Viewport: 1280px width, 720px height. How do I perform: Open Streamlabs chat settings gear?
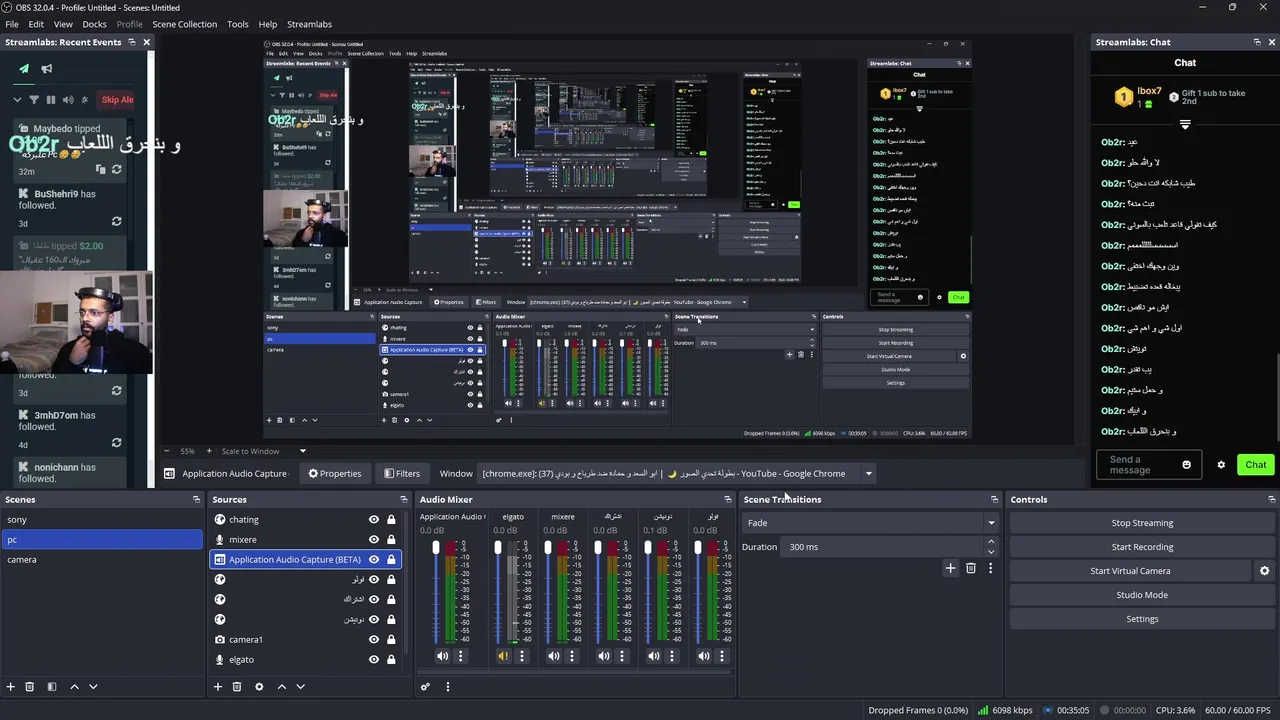tap(1220, 465)
